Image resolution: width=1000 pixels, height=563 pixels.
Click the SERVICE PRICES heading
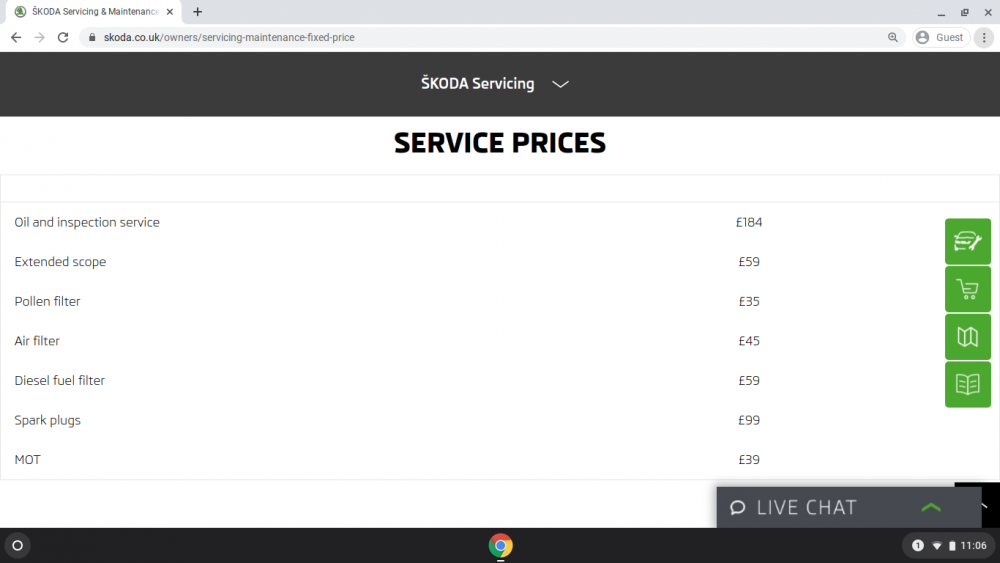500,143
